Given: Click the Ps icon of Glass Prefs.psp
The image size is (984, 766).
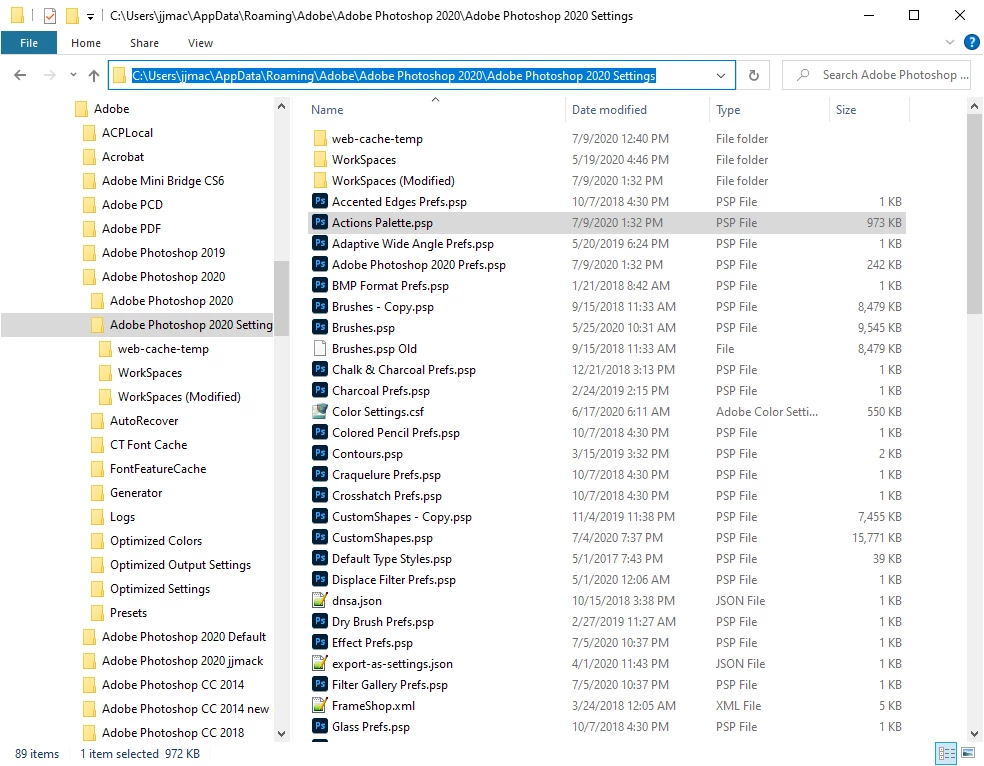Looking at the screenshot, I should [x=320, y=726].
